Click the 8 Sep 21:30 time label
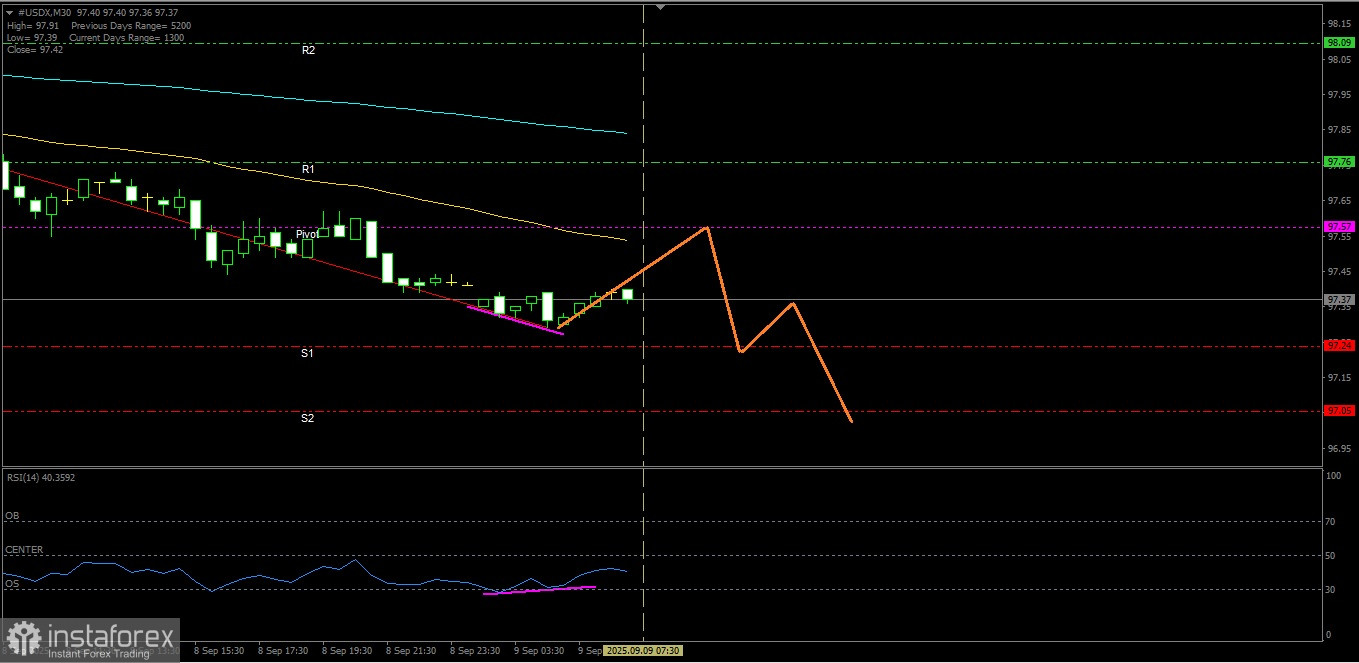Image resolution: width=1359 pixels, height=663 pixels. (x=411, y=651)
